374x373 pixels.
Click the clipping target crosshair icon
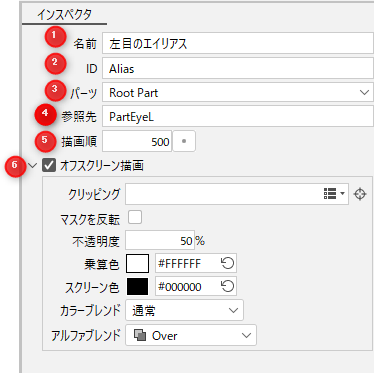[360, 194]
